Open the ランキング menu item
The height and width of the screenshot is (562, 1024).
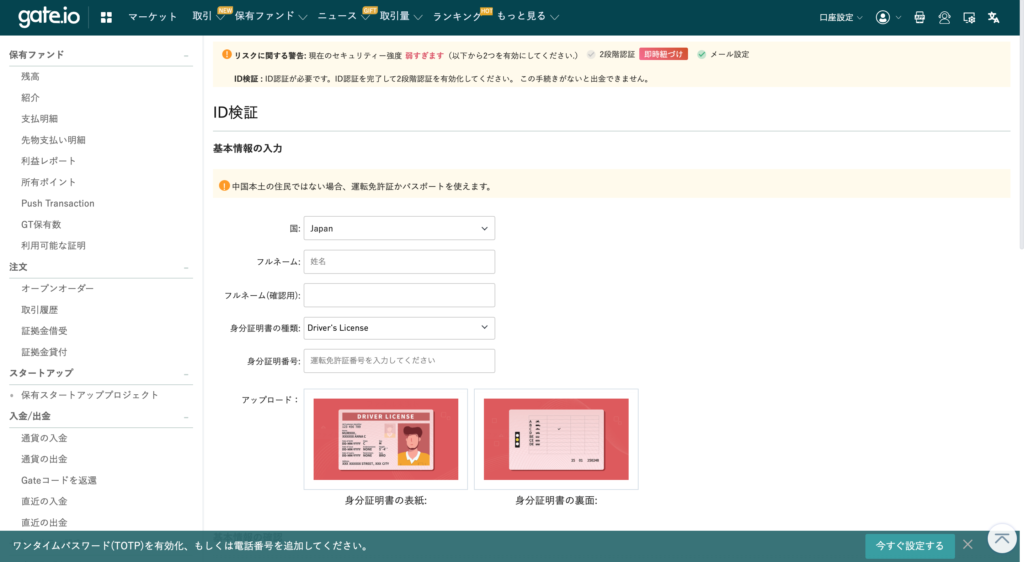pyautogui.click(x=457, y=16)
